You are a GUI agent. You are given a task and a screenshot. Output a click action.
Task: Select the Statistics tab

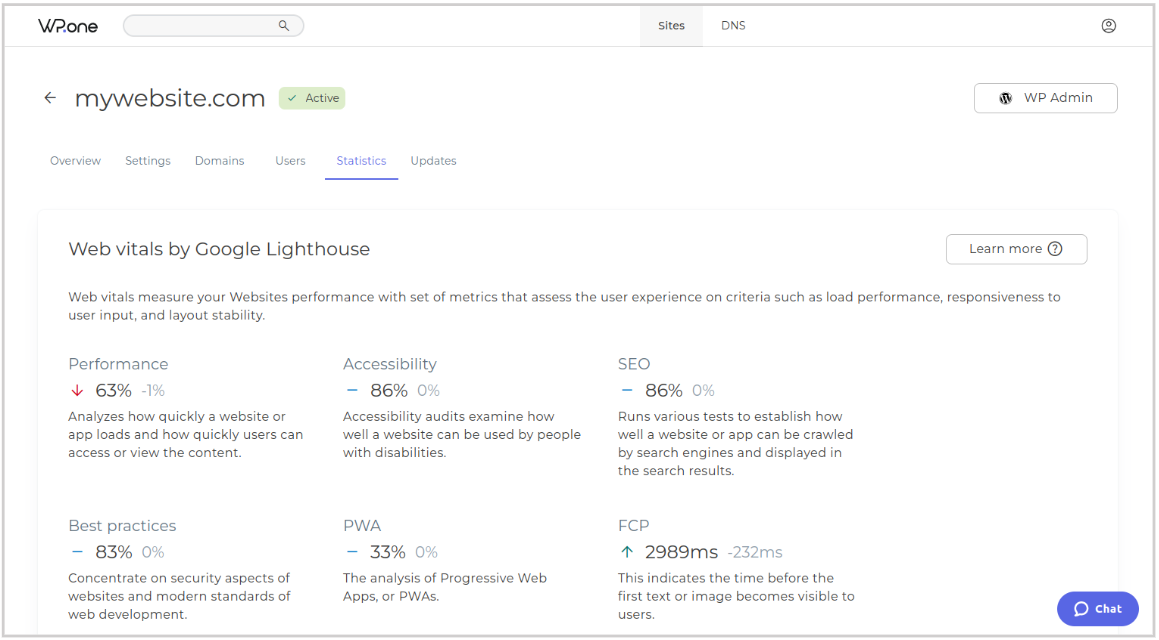tap(361, 161)
